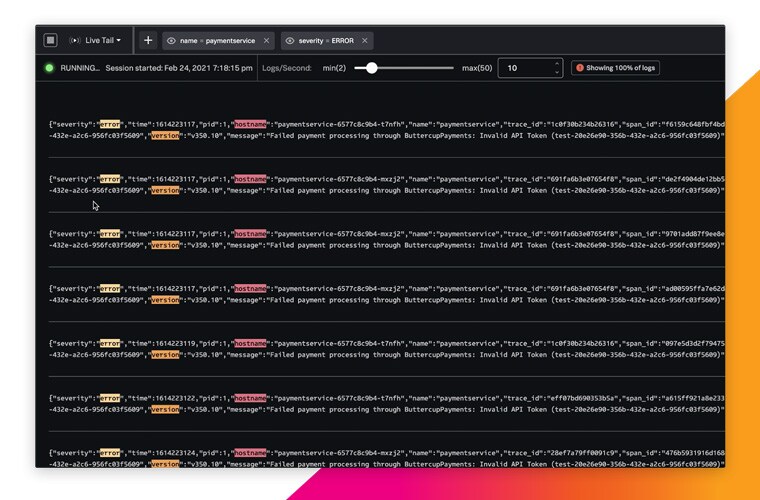Select log entry with time 1614223124
Screen dimensions: 760x500
click(x=387, y=458)
